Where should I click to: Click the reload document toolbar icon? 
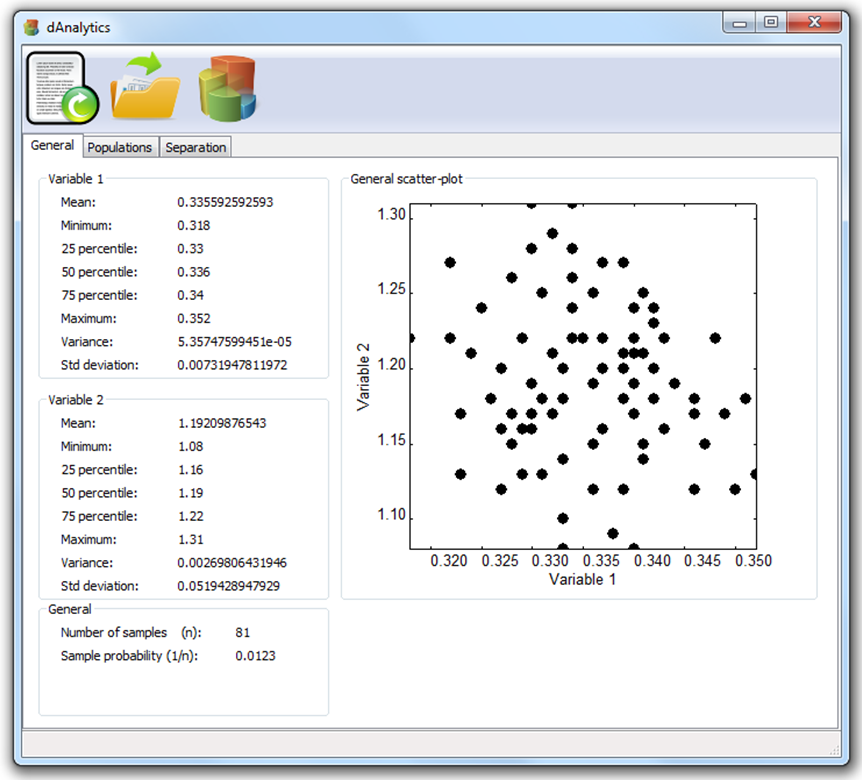tap(63, 88)
